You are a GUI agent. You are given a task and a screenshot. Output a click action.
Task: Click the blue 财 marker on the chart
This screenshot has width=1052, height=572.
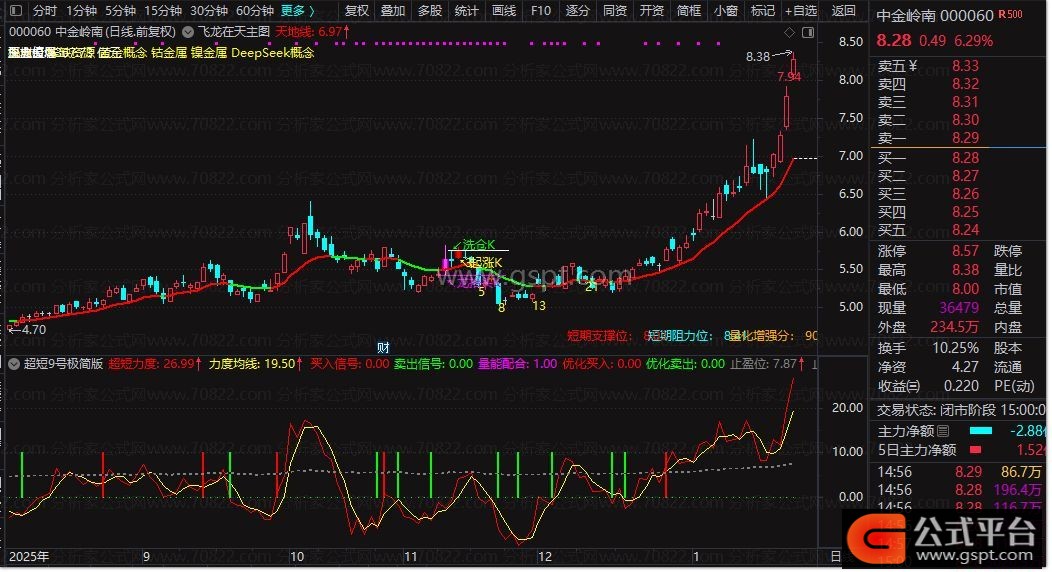tap(382, 347)
